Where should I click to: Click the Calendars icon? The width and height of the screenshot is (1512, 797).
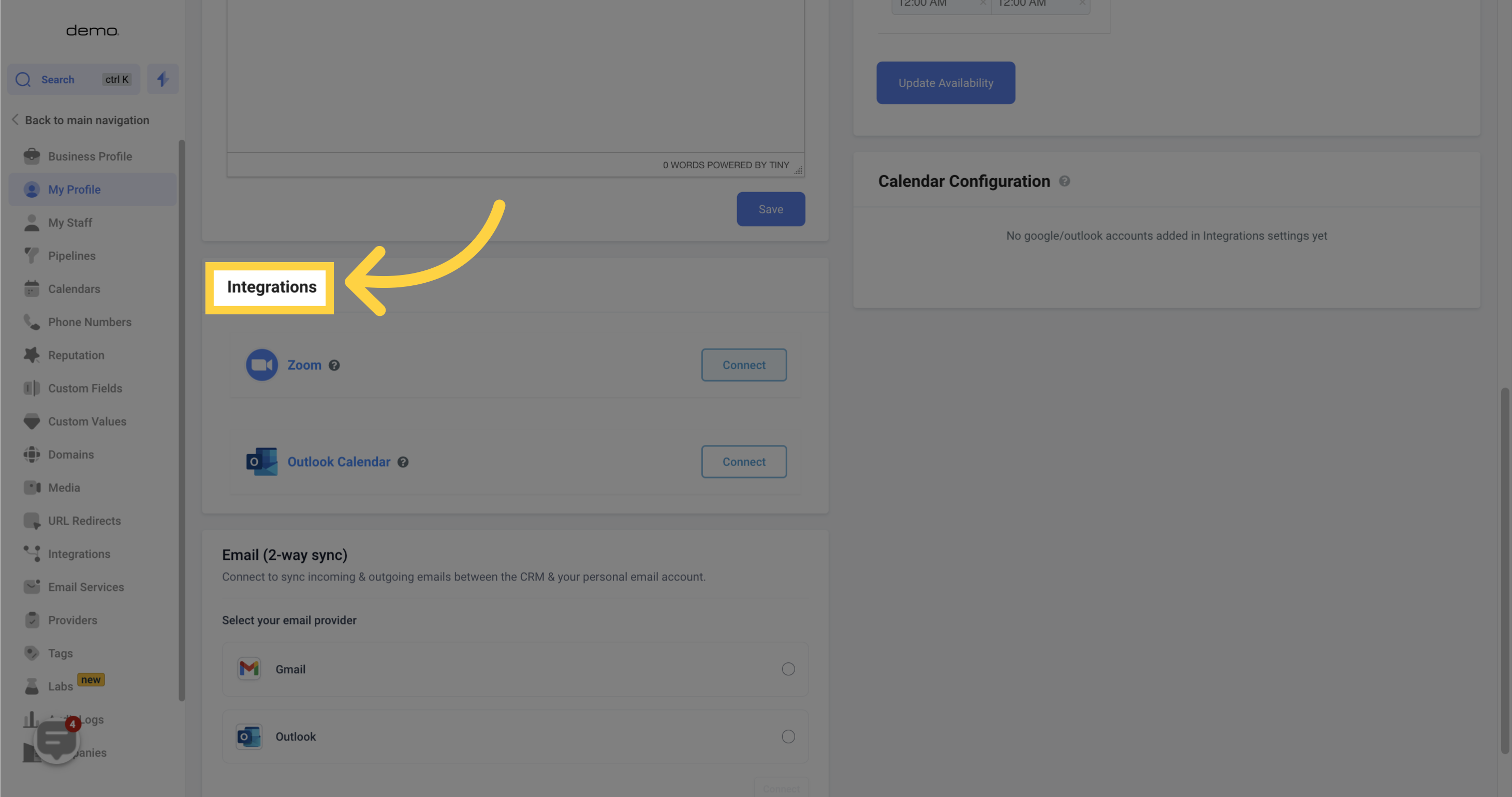(31, 289)
